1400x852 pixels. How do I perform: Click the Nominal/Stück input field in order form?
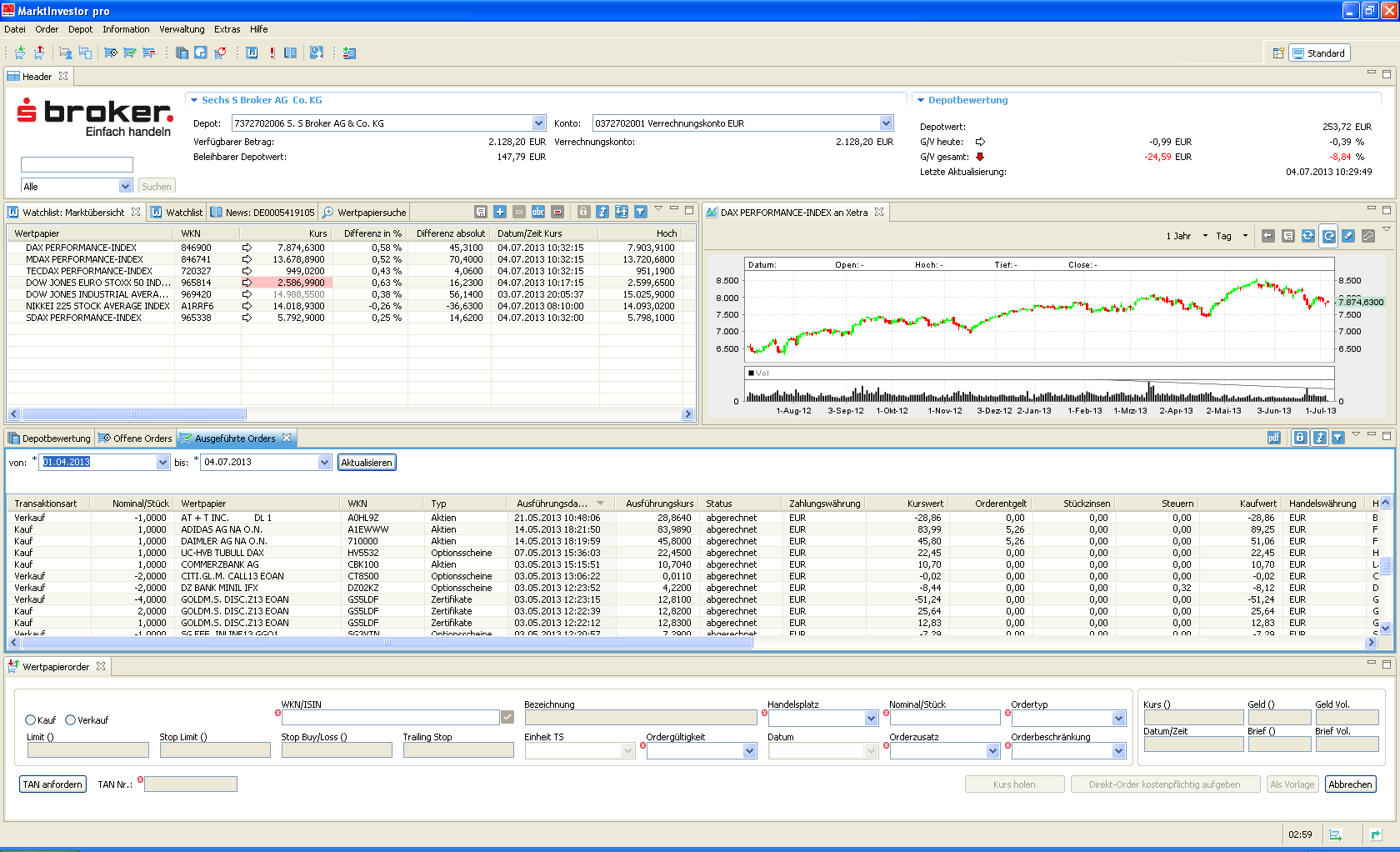click(x=944, y=718)
